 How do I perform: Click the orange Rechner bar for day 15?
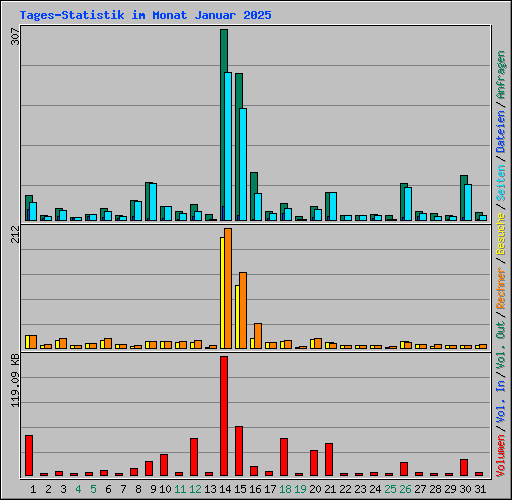(243, 311)
